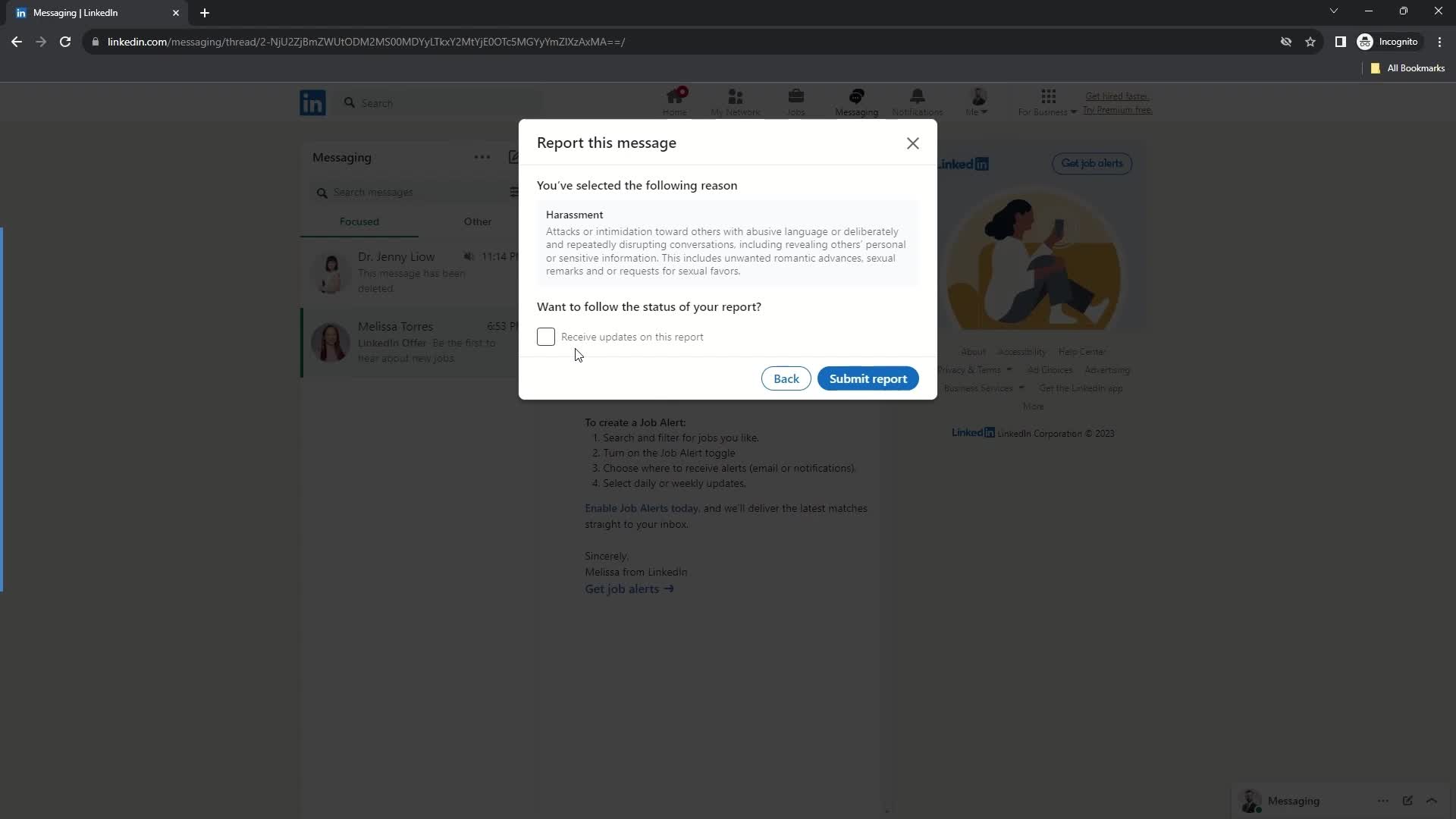Image resolution: width=1456 pixels, height=819 pixels.
Task: Click the More footer link
Action: (x=1033, y=406)
